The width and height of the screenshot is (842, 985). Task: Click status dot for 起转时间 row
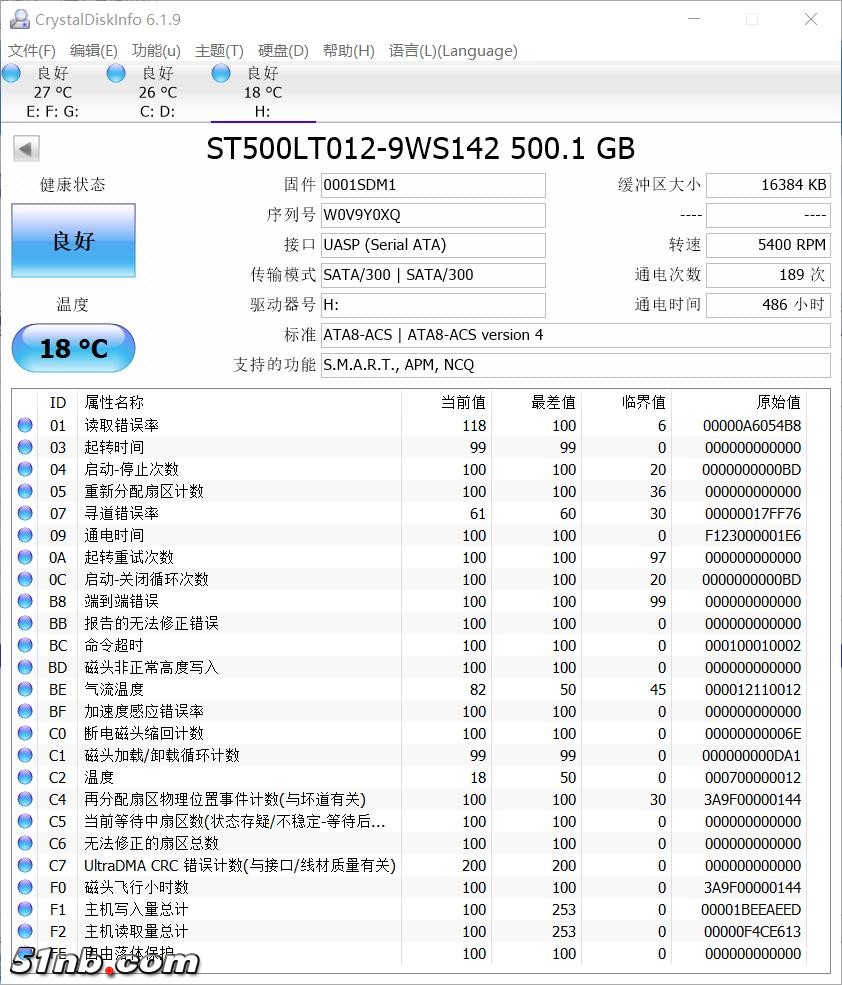(x=25, y=447)
